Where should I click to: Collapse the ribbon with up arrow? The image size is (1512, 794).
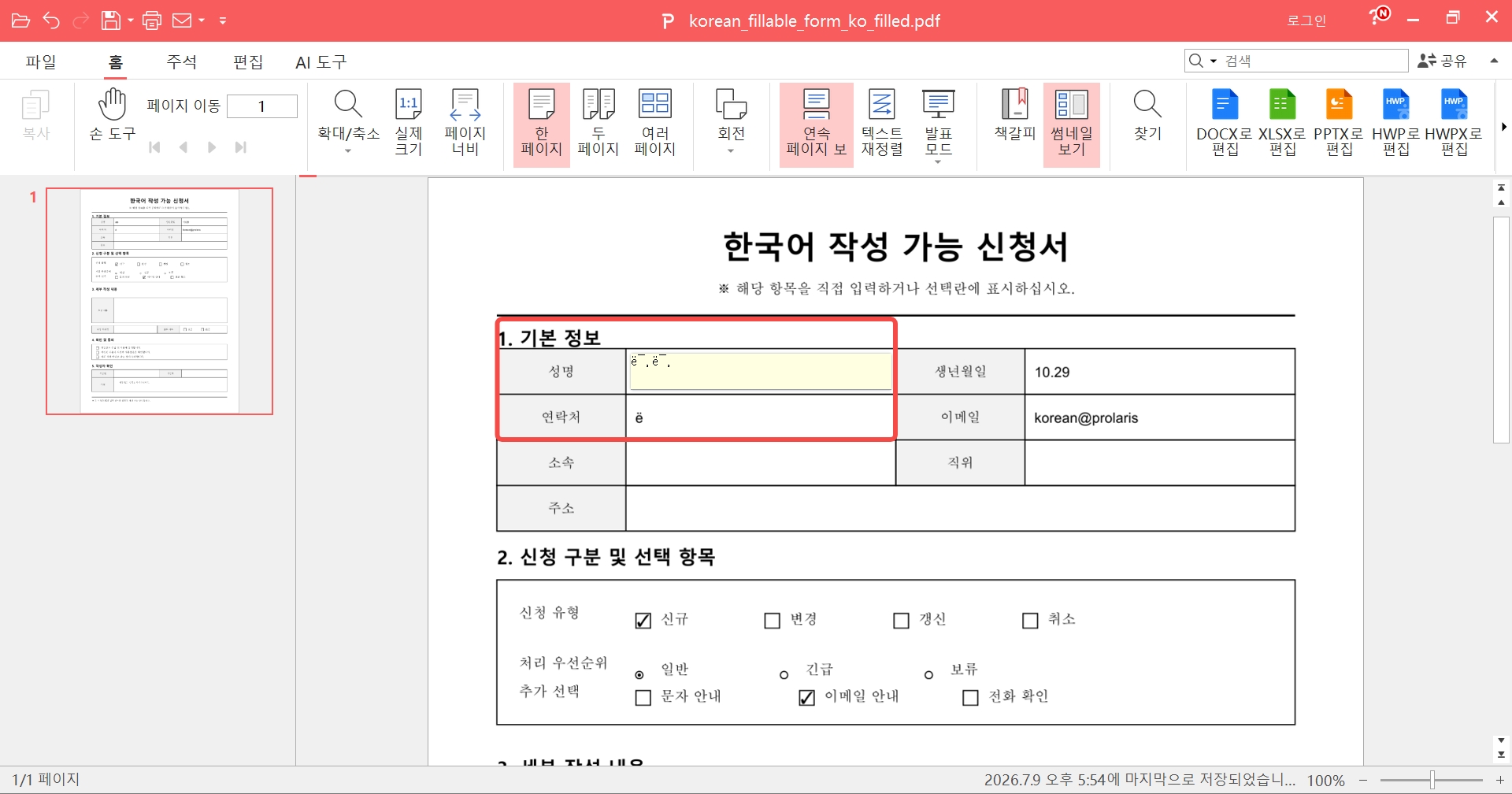click(x=1494, y=61)
